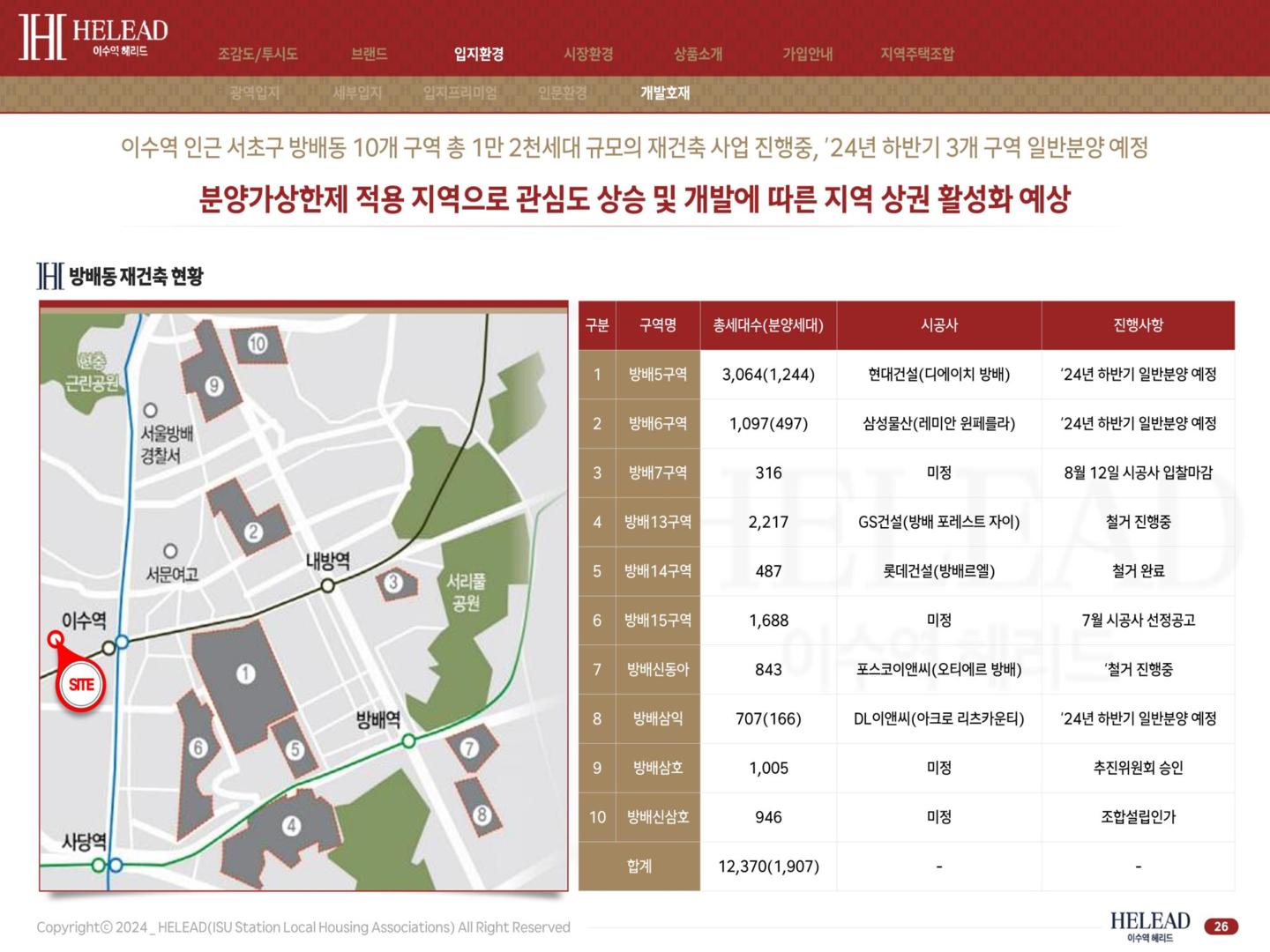Select map zone marker number 10
The width and height of the screenshot is (1270, 952).
(258, 344)
